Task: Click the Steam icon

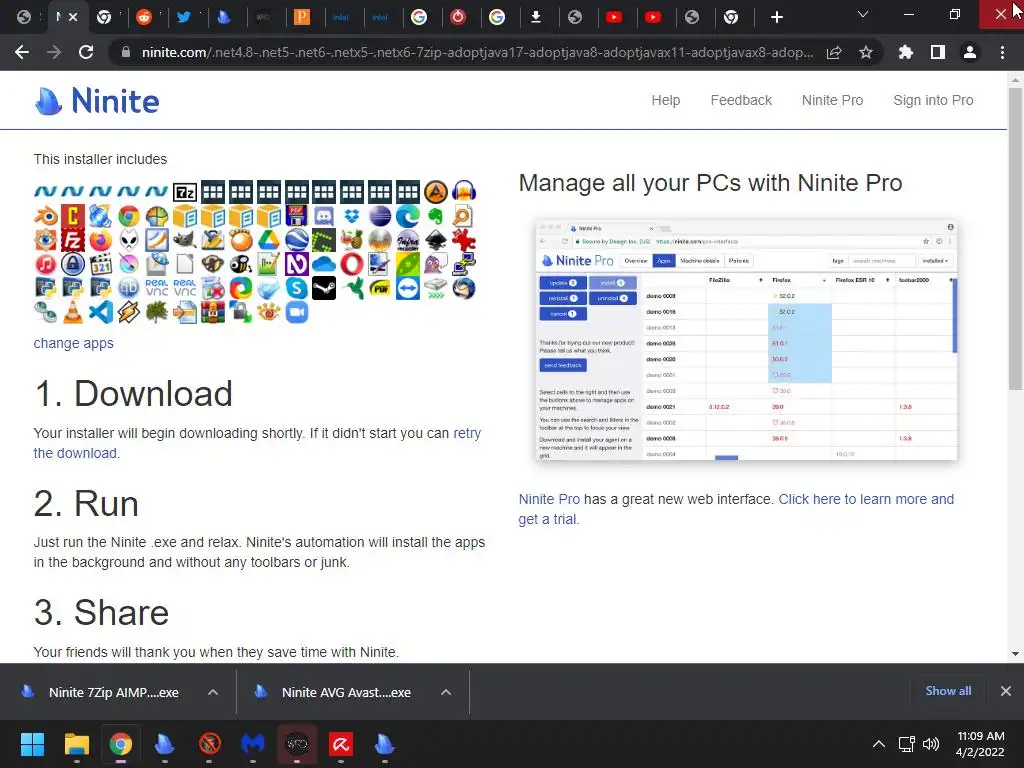Action: click(x=324, y=288)
